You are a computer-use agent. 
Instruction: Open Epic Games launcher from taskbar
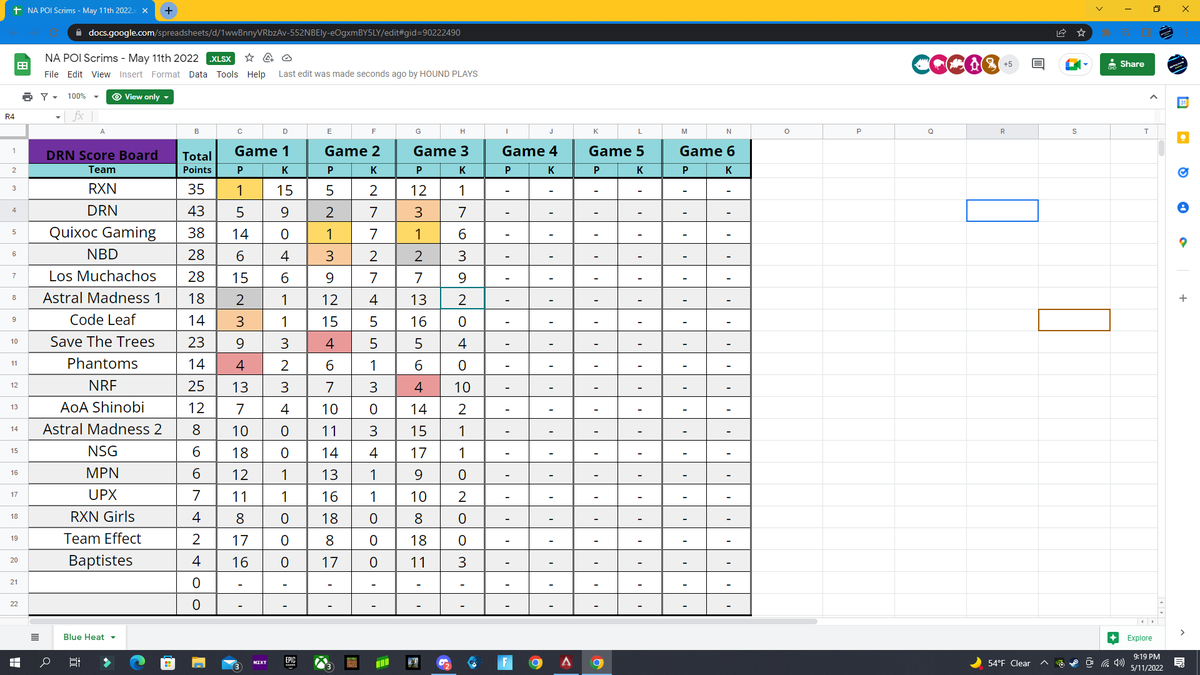tap(290, 662)
